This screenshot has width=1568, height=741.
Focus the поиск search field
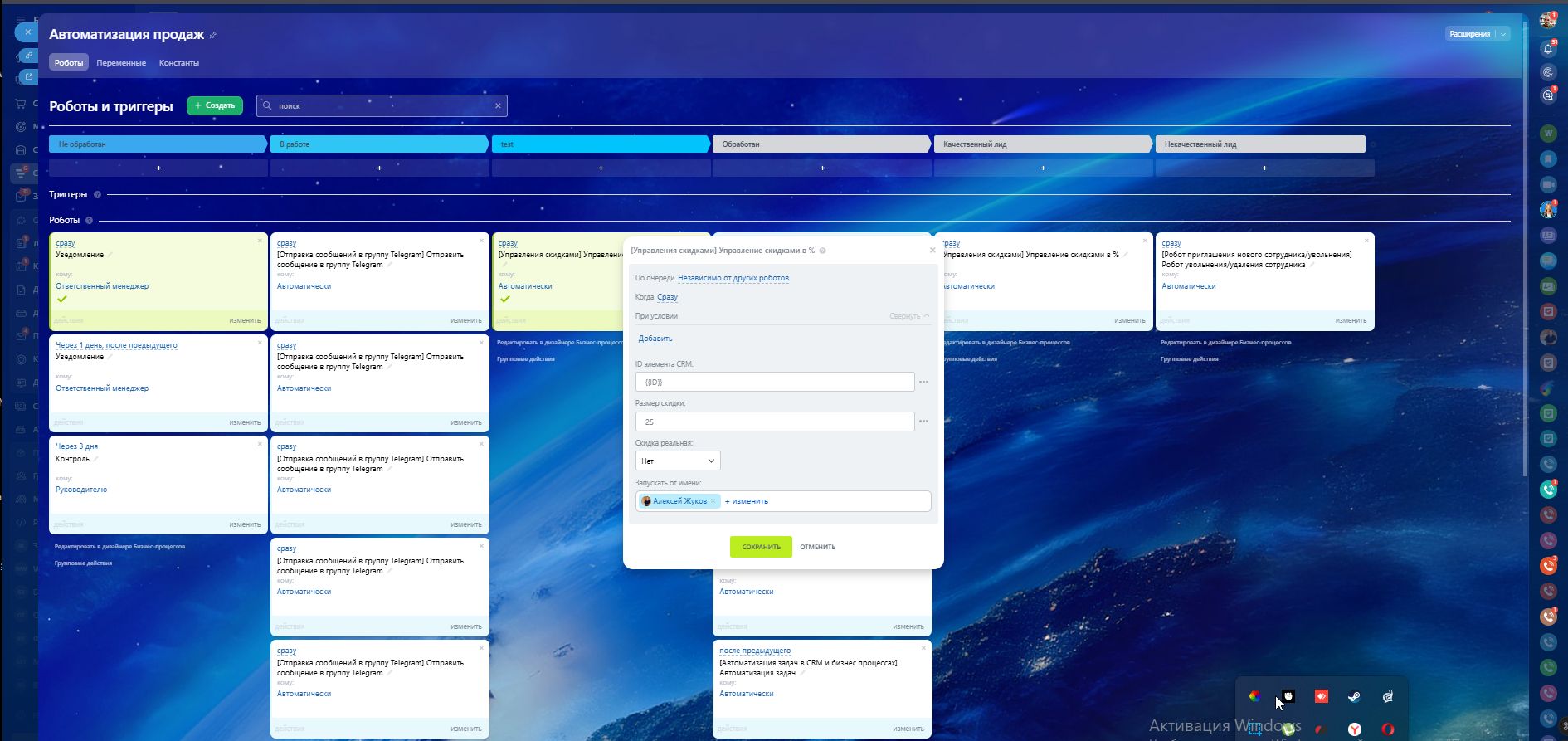click(x=382, y=105)
